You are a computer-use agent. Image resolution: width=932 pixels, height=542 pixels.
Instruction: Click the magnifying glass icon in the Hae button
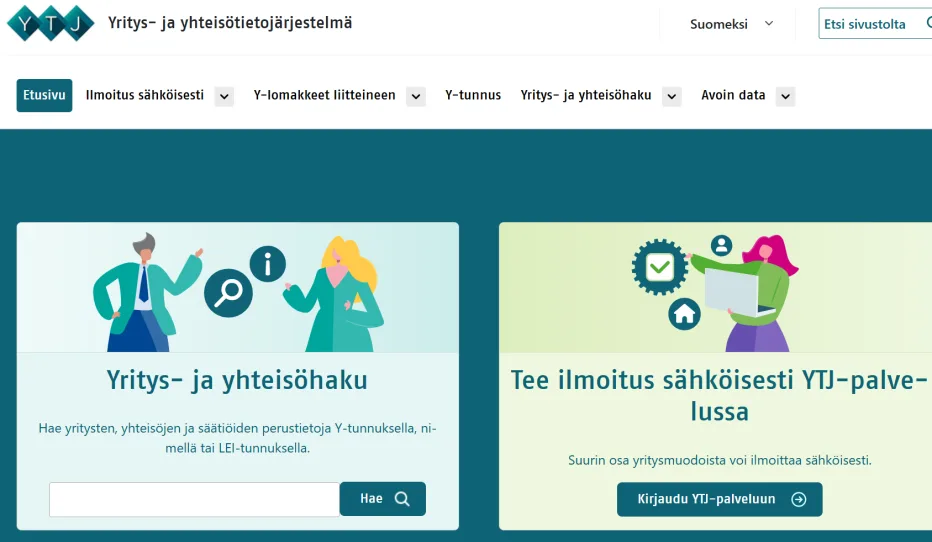[x=402, y=499]
